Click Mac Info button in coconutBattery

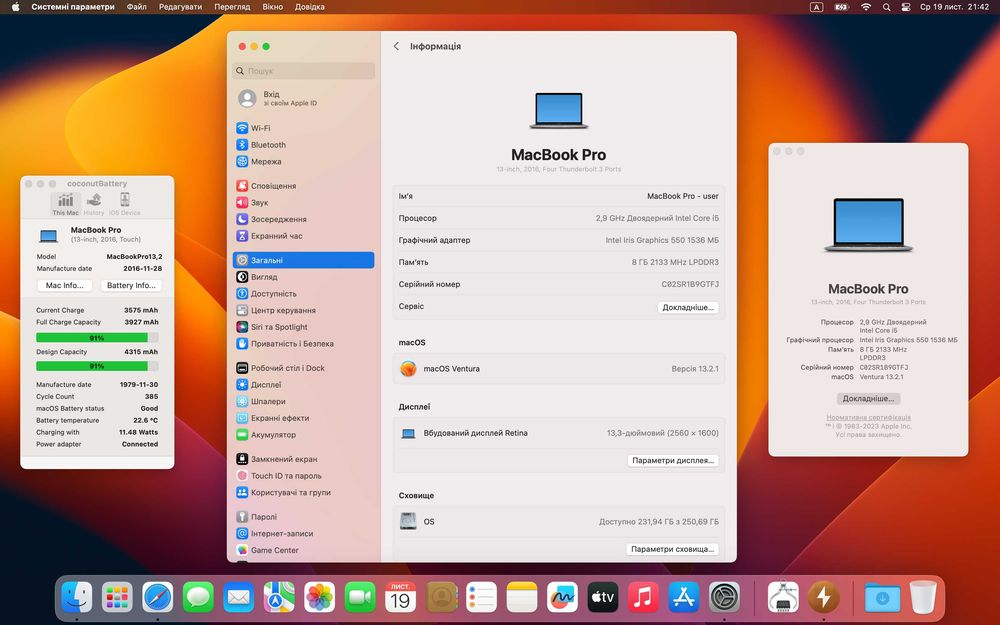[x=64, y=286]
